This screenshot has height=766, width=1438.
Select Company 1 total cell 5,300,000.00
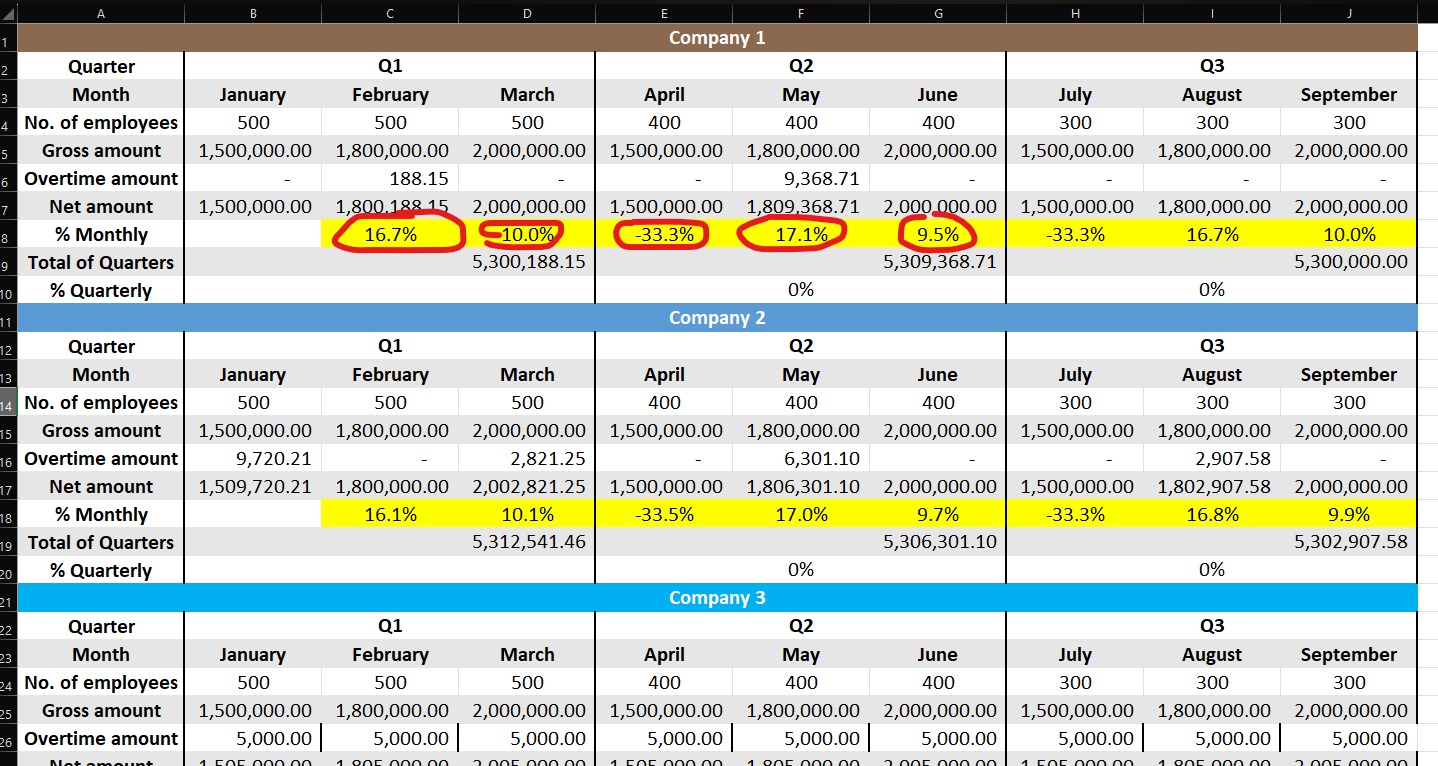(1349, 263)
